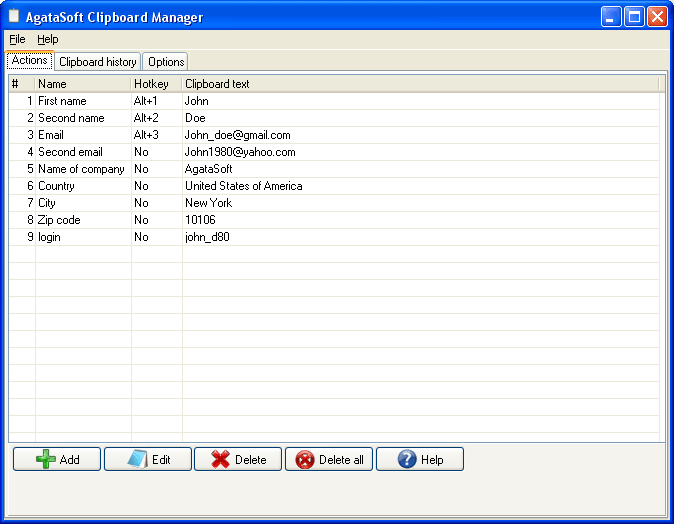Click the # column header
Image resolution: width=674 pixels, height=524 pixels.
(x=22, y=84)
